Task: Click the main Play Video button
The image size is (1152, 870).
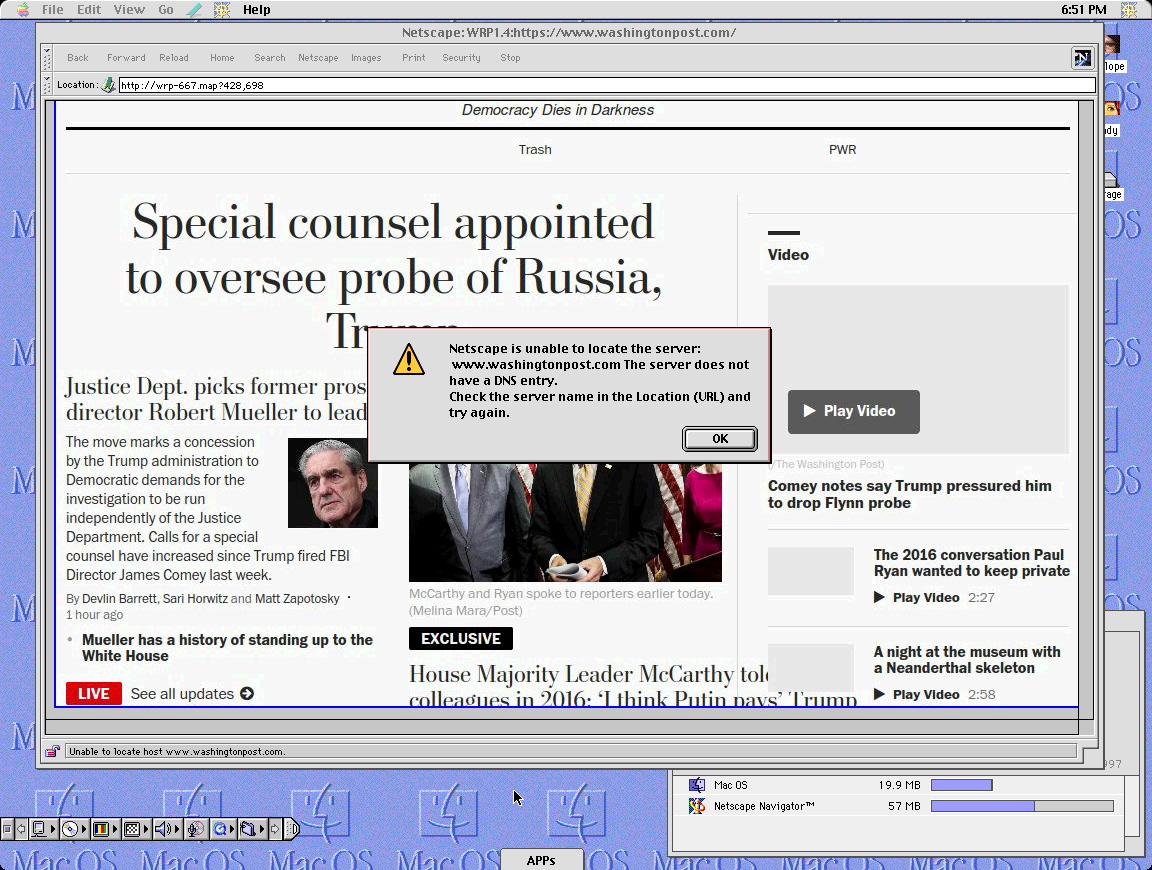Action: coord(854,411)
